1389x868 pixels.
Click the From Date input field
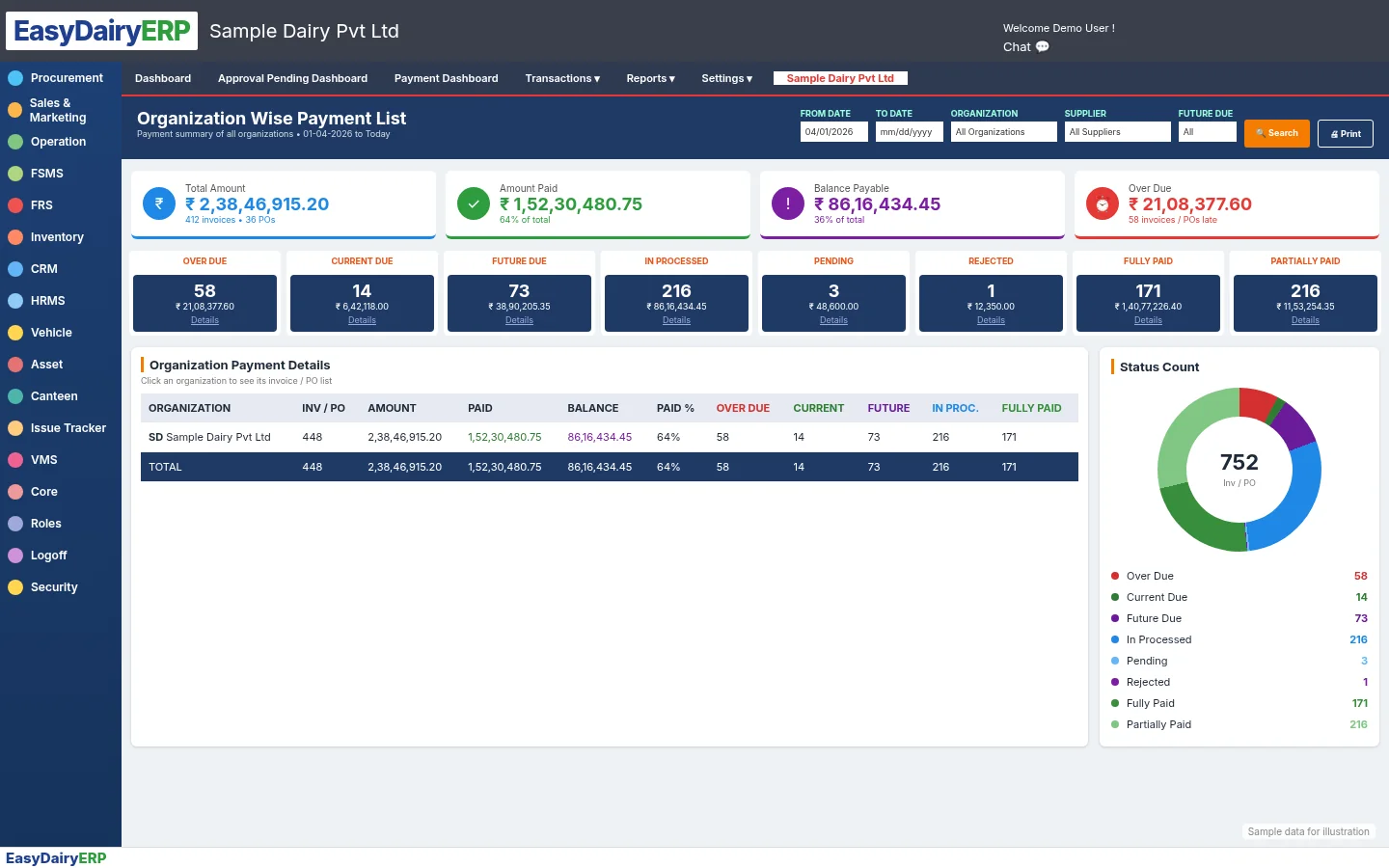[833, 132]
